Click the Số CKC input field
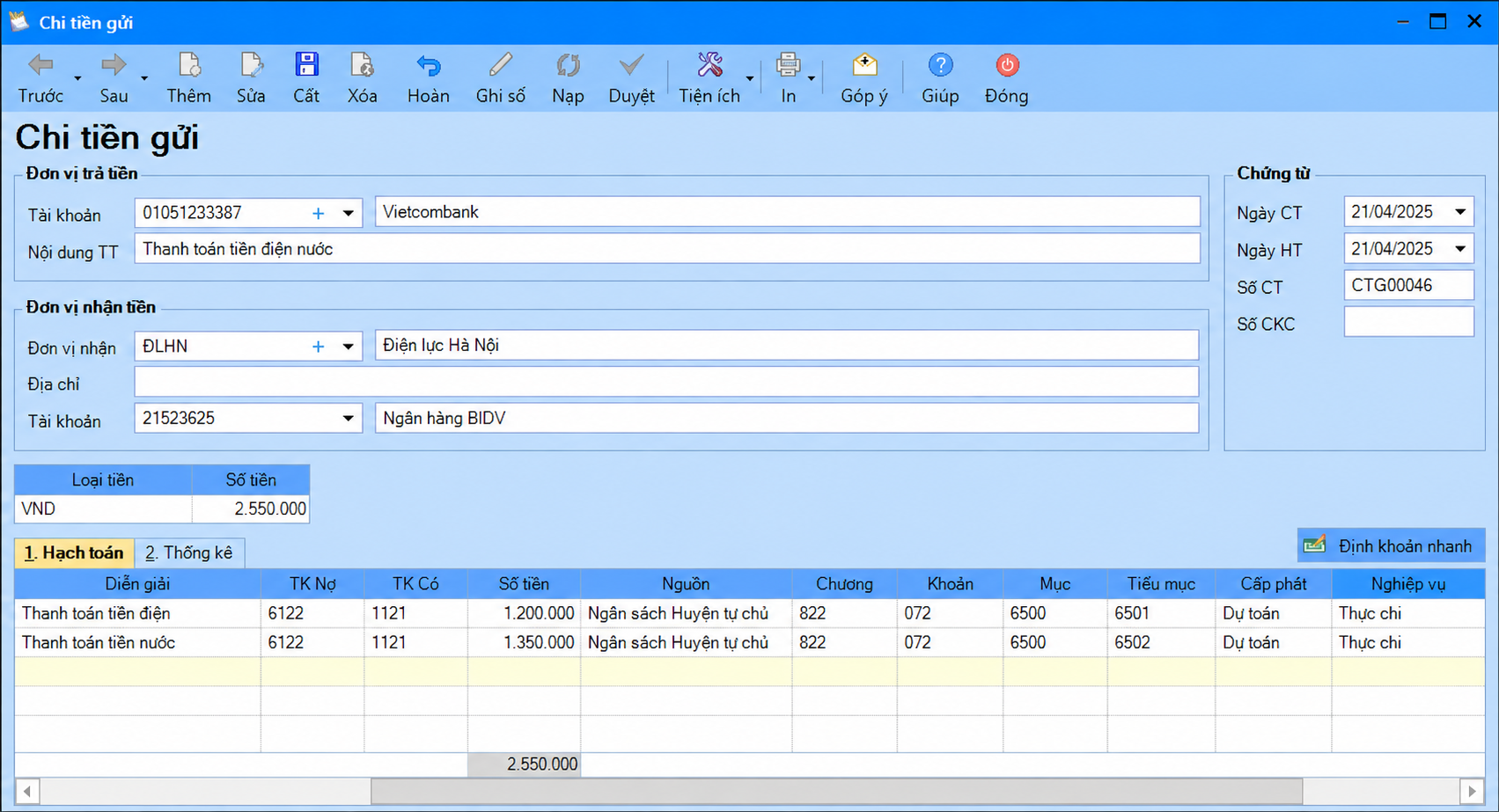 tap(1408, 322)
